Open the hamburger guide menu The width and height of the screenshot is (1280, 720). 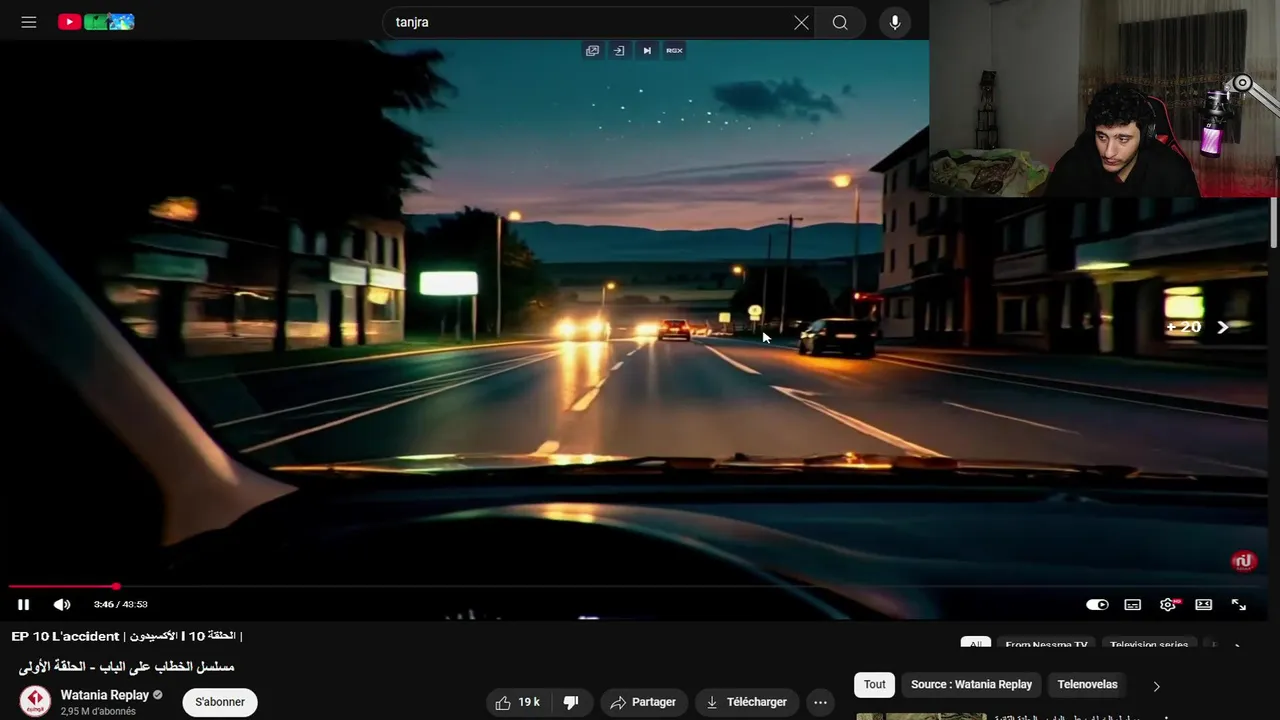pyautogui.click(x=29, y=22)
